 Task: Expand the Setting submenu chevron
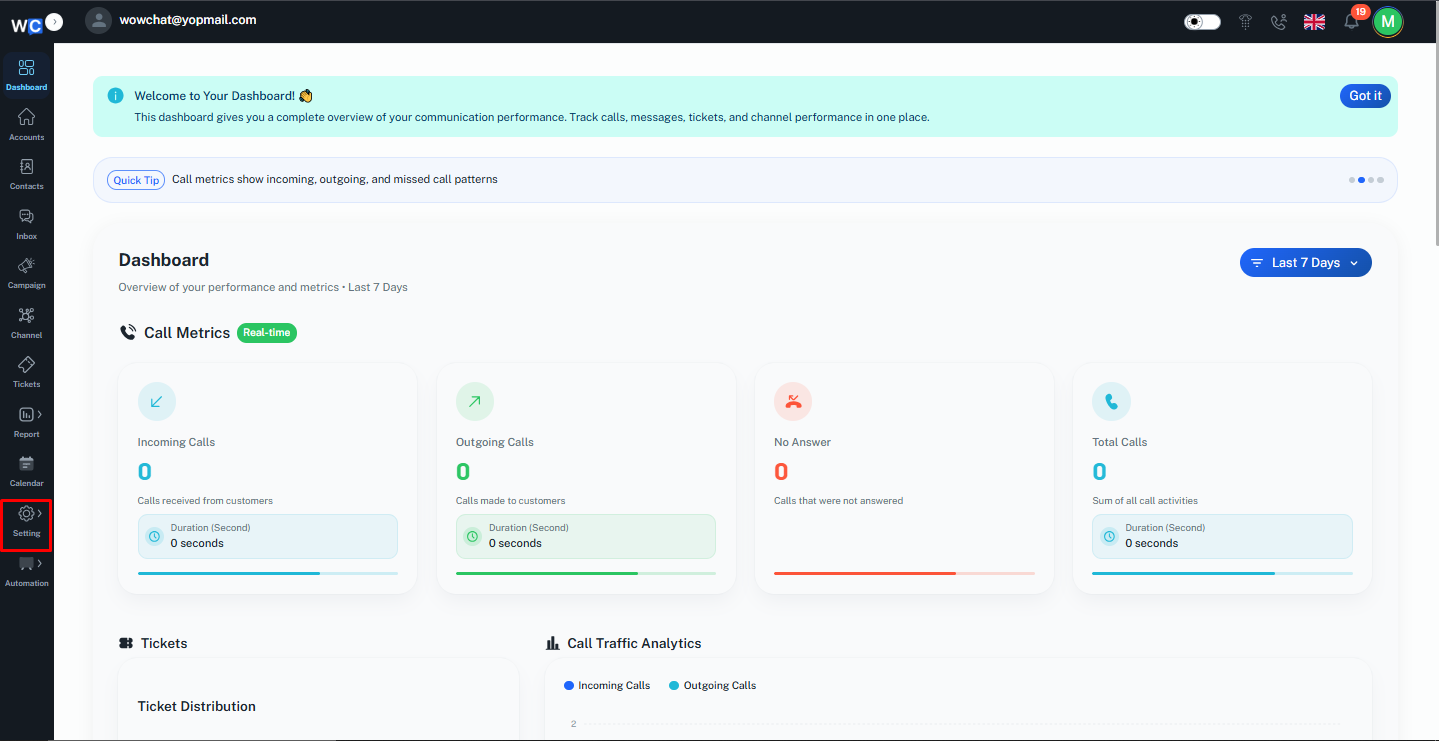pyautogui.click(x=40, y=513)
